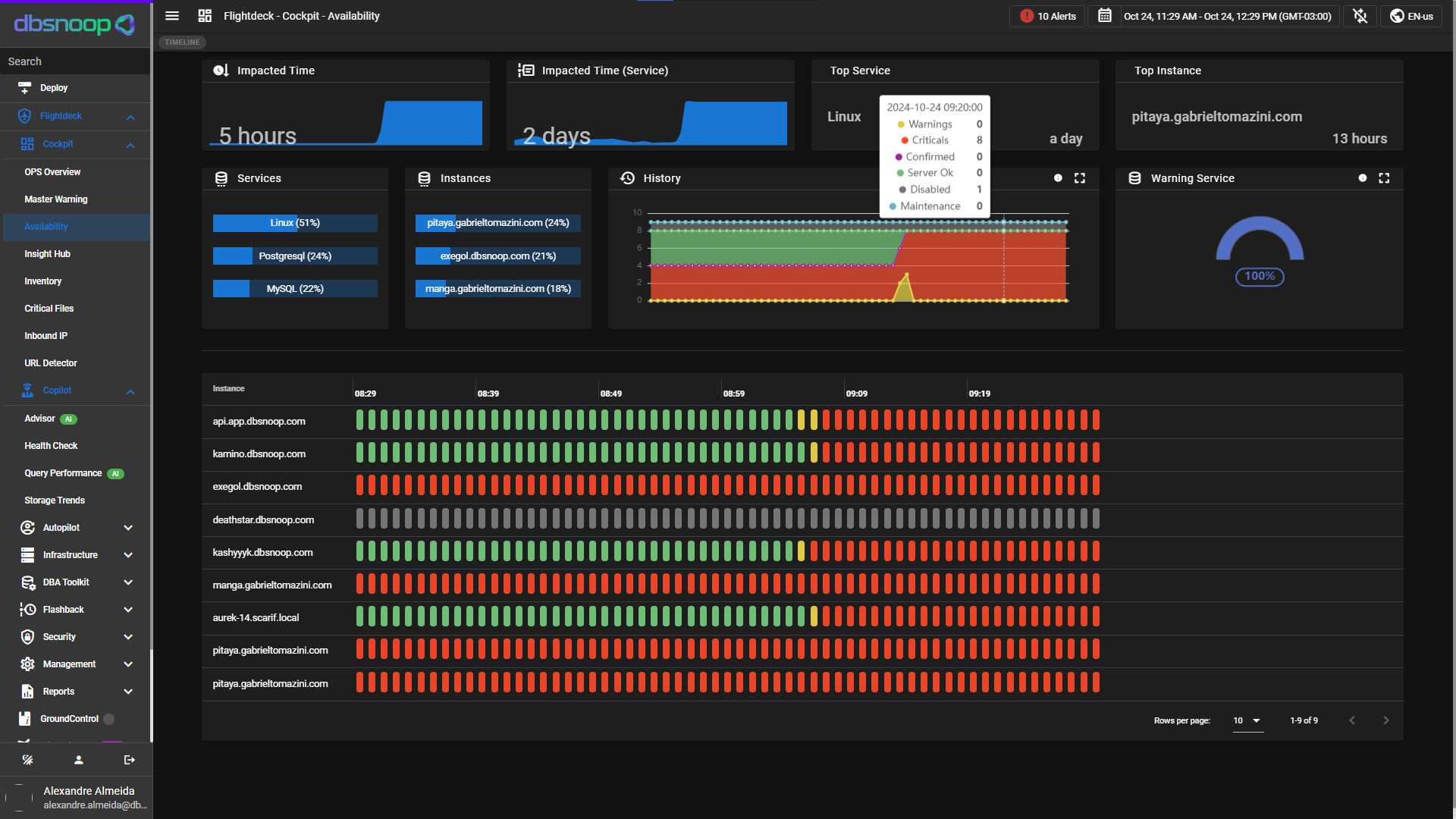Click the dashboard grid icon beside Flightdeck title
The height and width of the screenshot is (819, 1456).
tap(205, 16)
